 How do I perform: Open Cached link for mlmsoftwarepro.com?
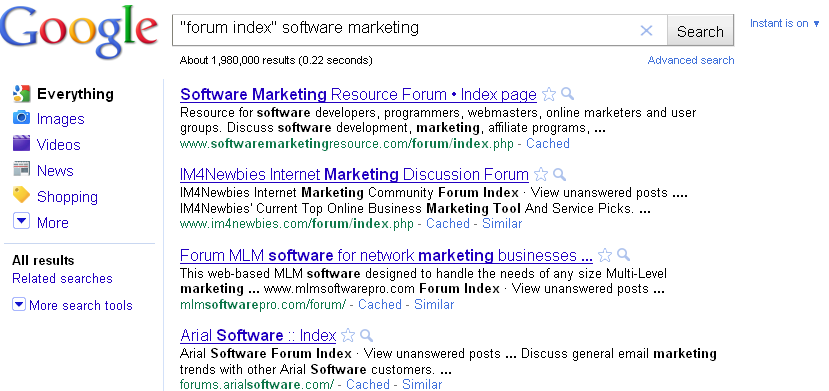[380, 304]
